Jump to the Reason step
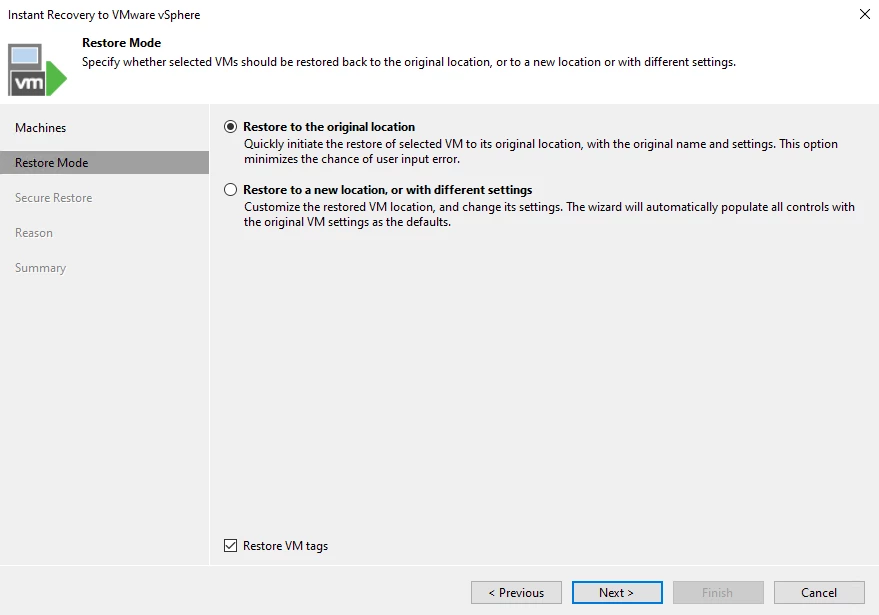 [x=34, y=233]
